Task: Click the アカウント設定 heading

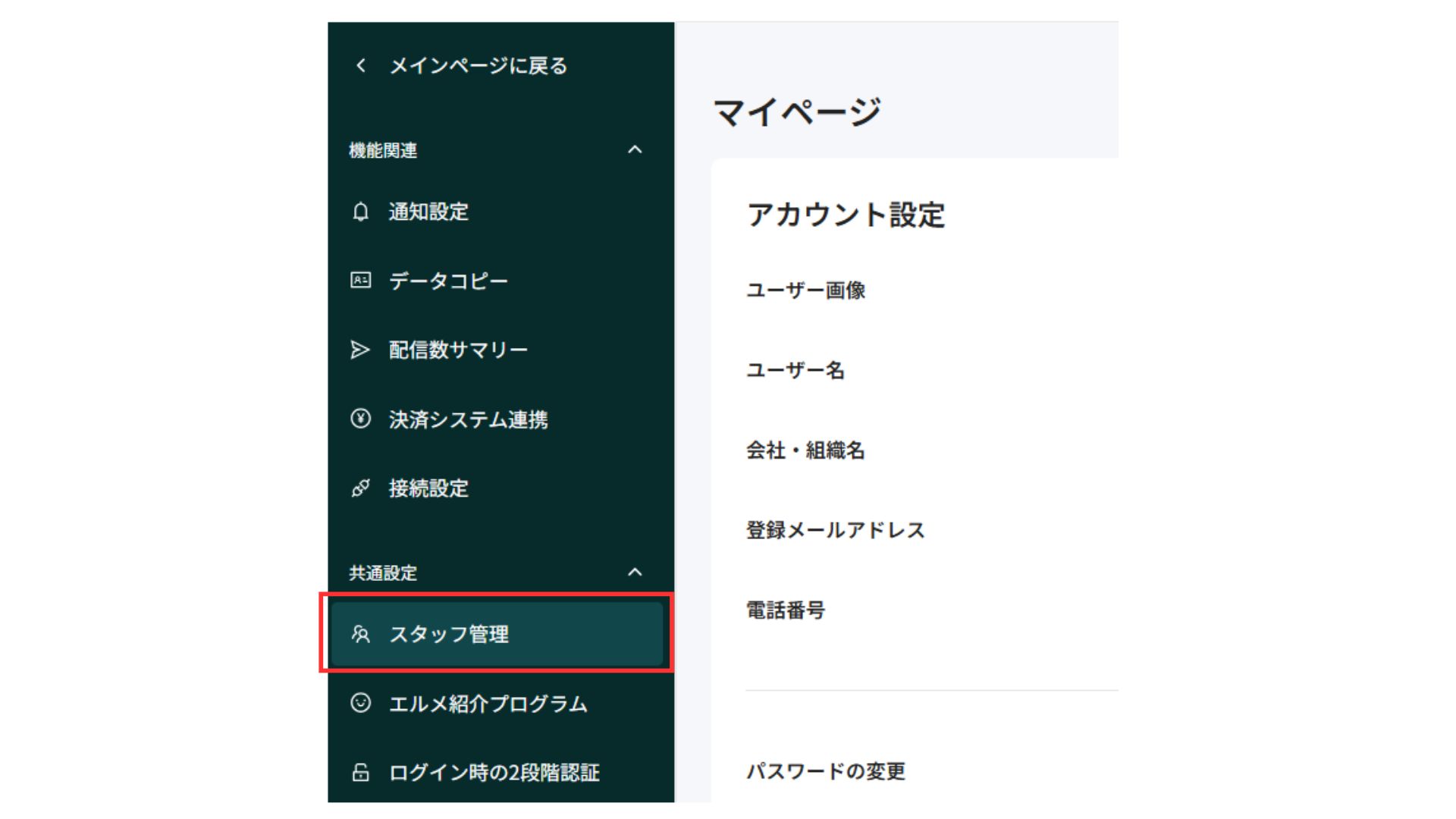Action: (846, 215)
